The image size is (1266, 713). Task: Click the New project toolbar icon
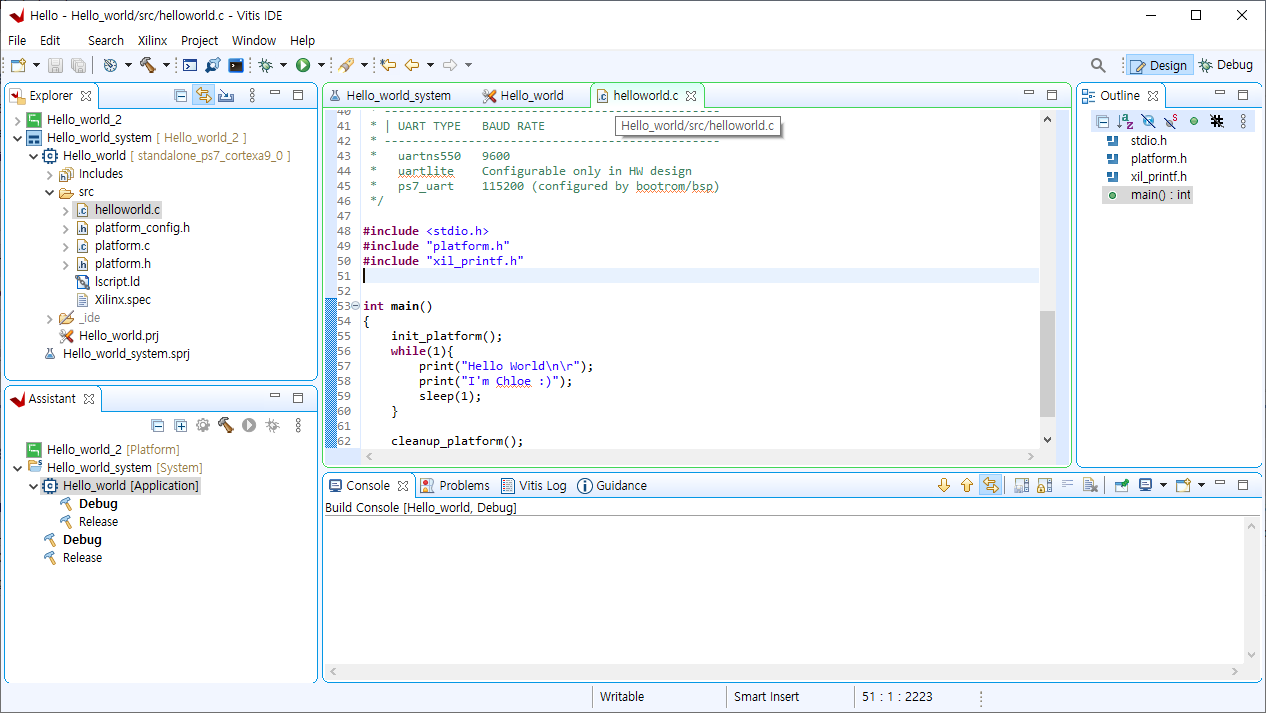(x=18, y=65)
